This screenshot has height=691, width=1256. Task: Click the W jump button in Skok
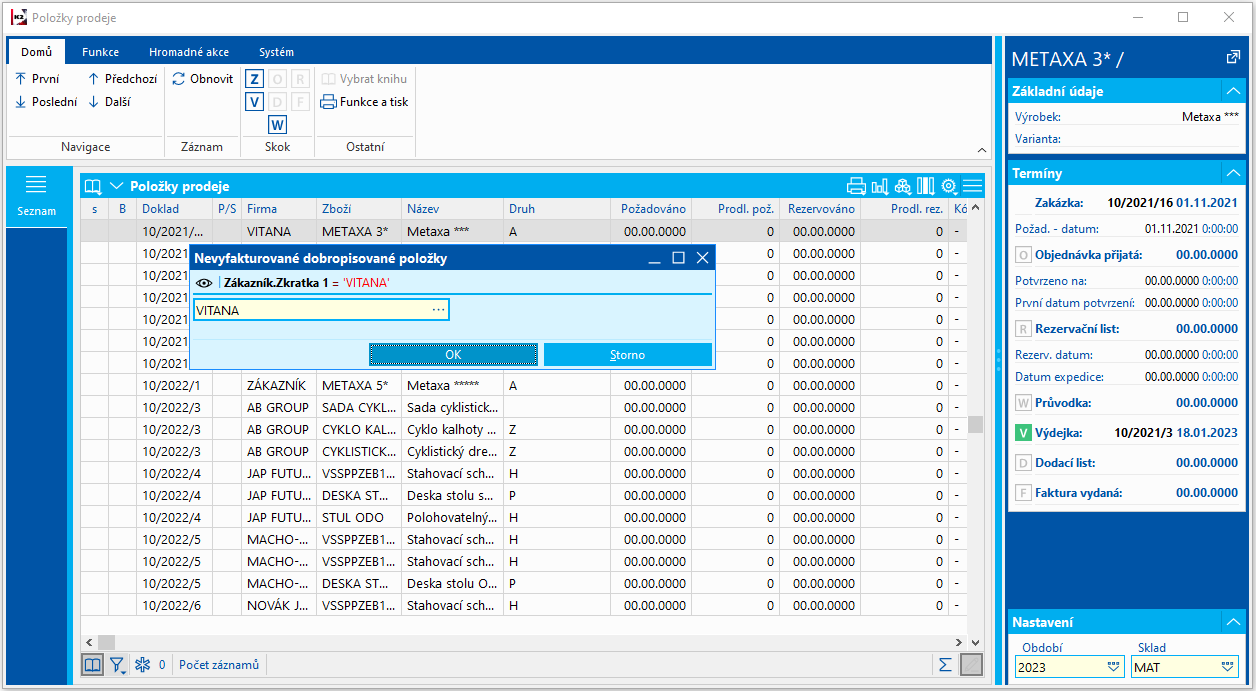pyautogui.click(x=277, y=125)
